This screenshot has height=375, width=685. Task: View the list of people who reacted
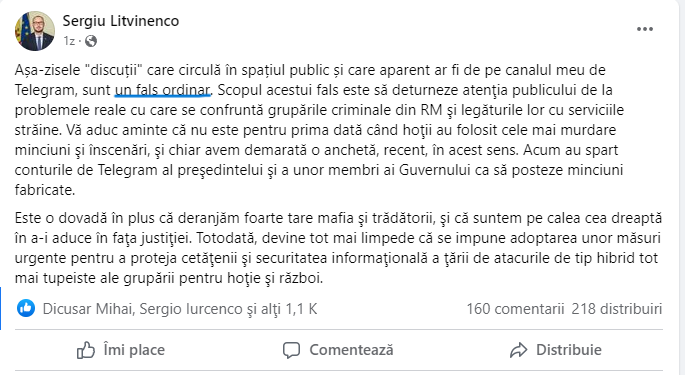click(x=180, y=309)
